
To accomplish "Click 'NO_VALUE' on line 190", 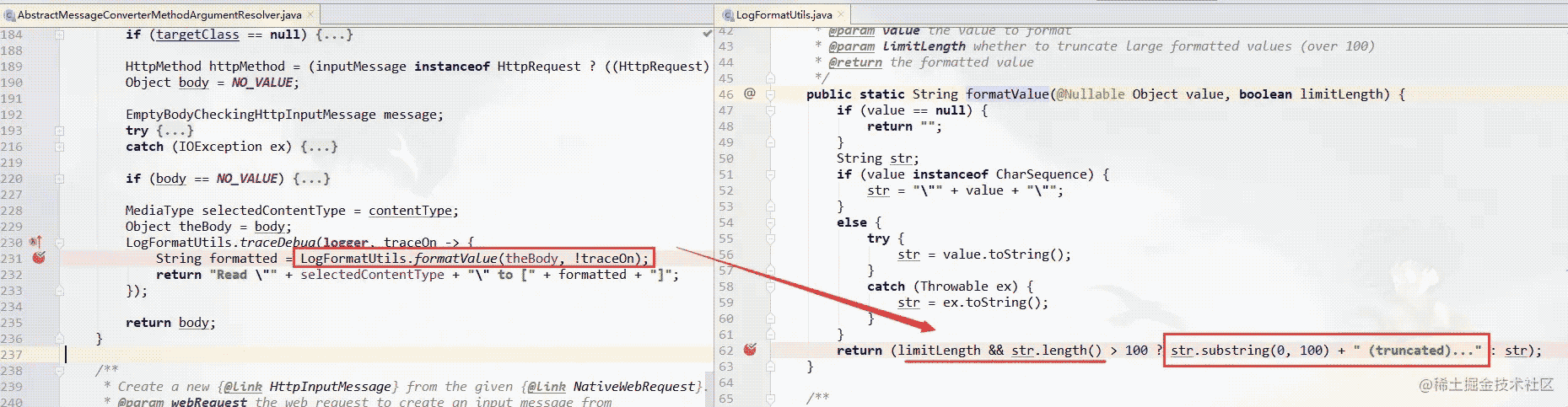I will coord(262,83).
